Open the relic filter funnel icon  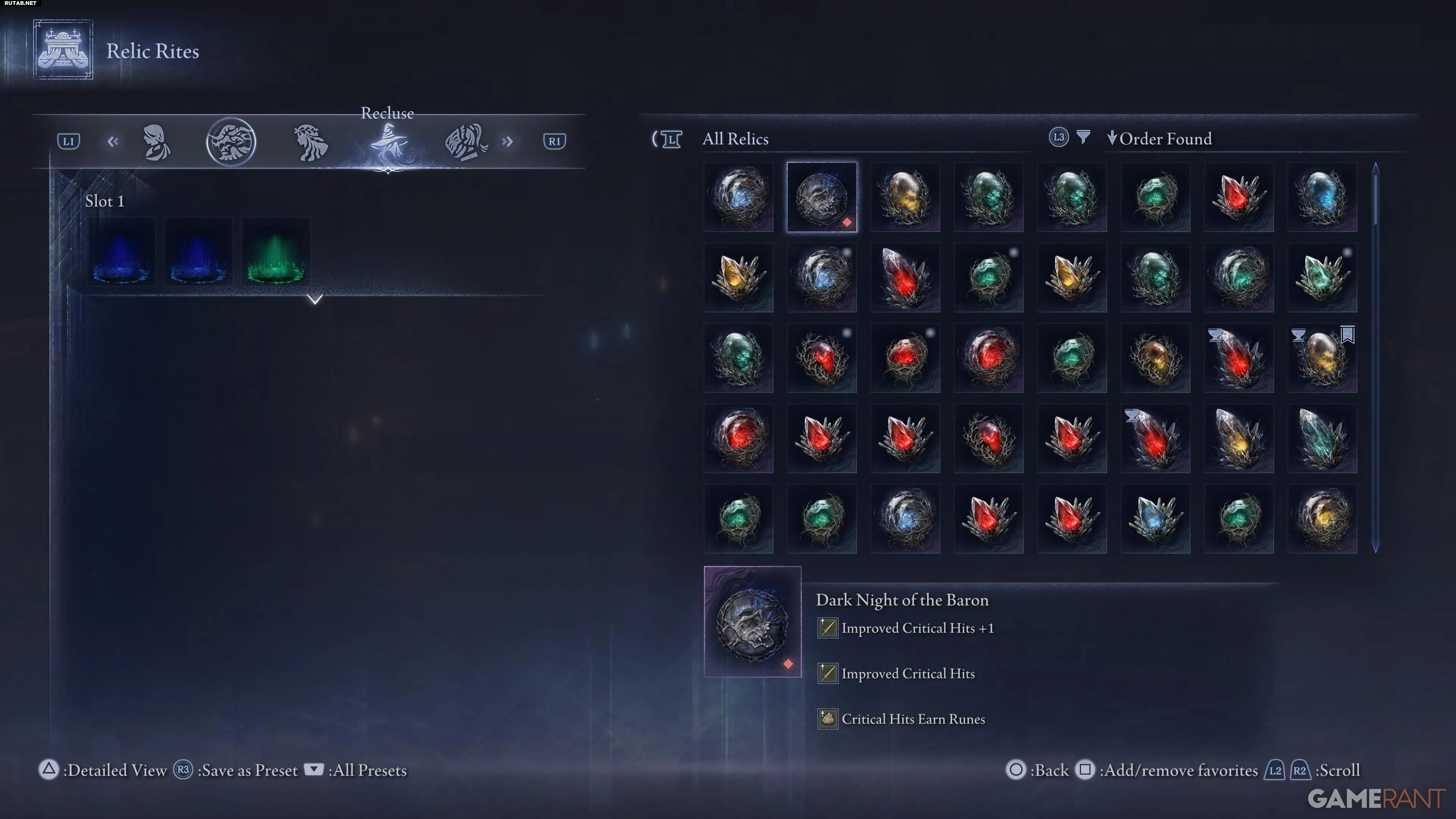tap(1083, 137)
